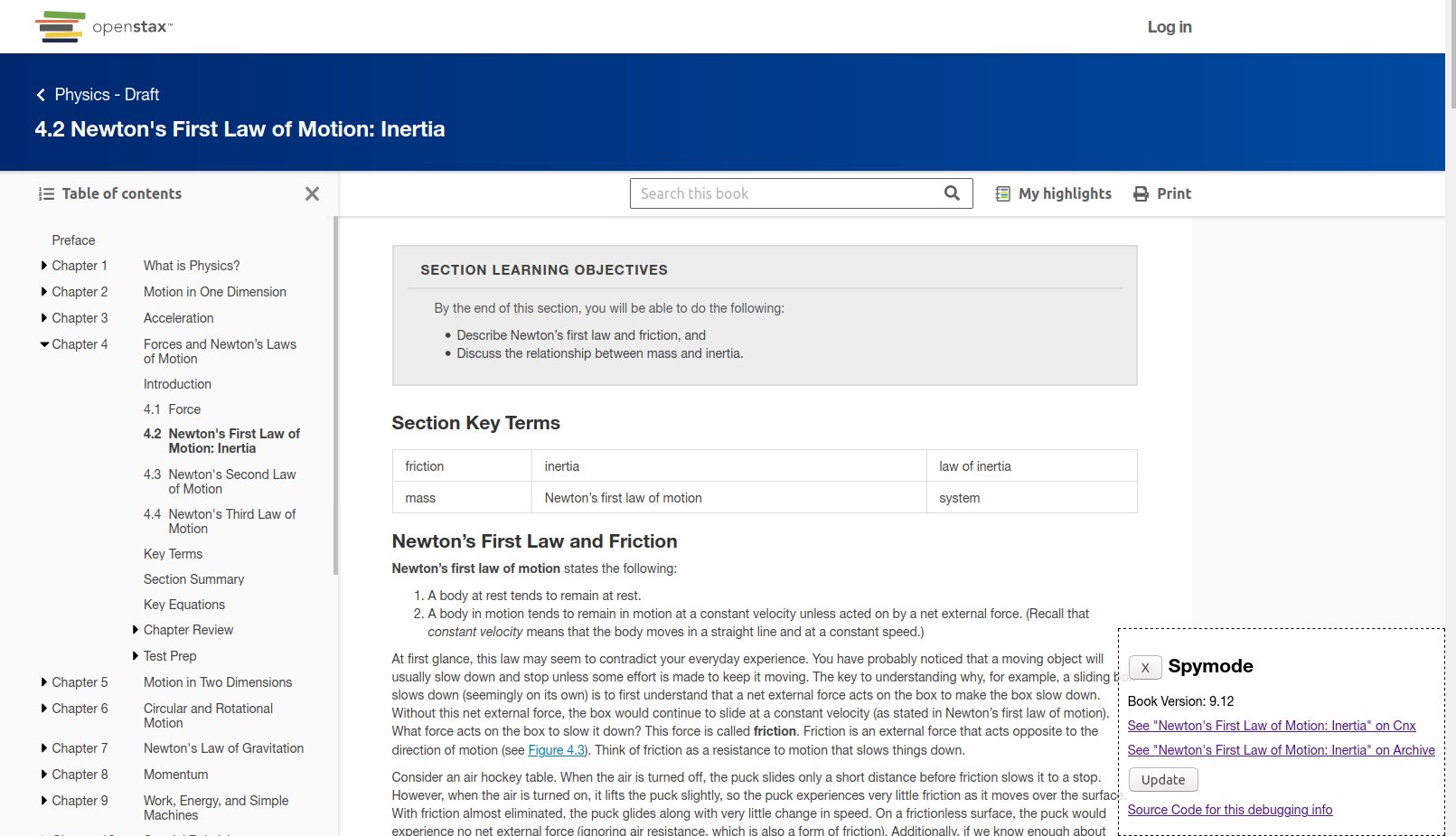Expand Chapter 7 Newton's Law of Gravitation
Viewport: 1456px width, 836px height.
[43, 747]
